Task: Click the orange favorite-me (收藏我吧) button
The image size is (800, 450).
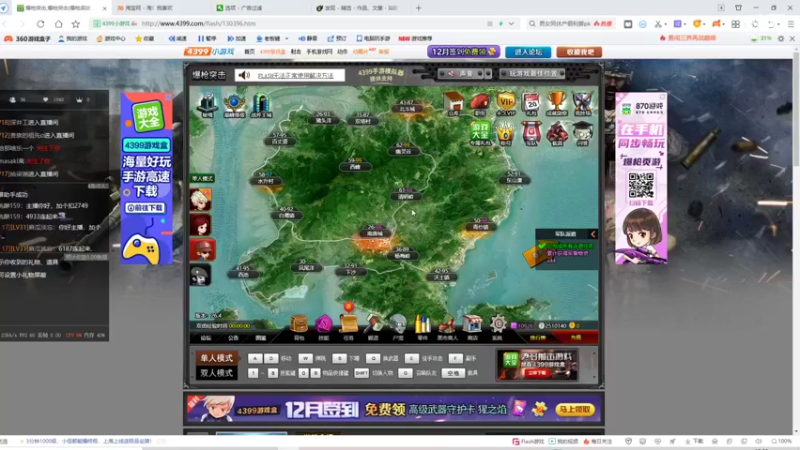Action: (579, 52)
